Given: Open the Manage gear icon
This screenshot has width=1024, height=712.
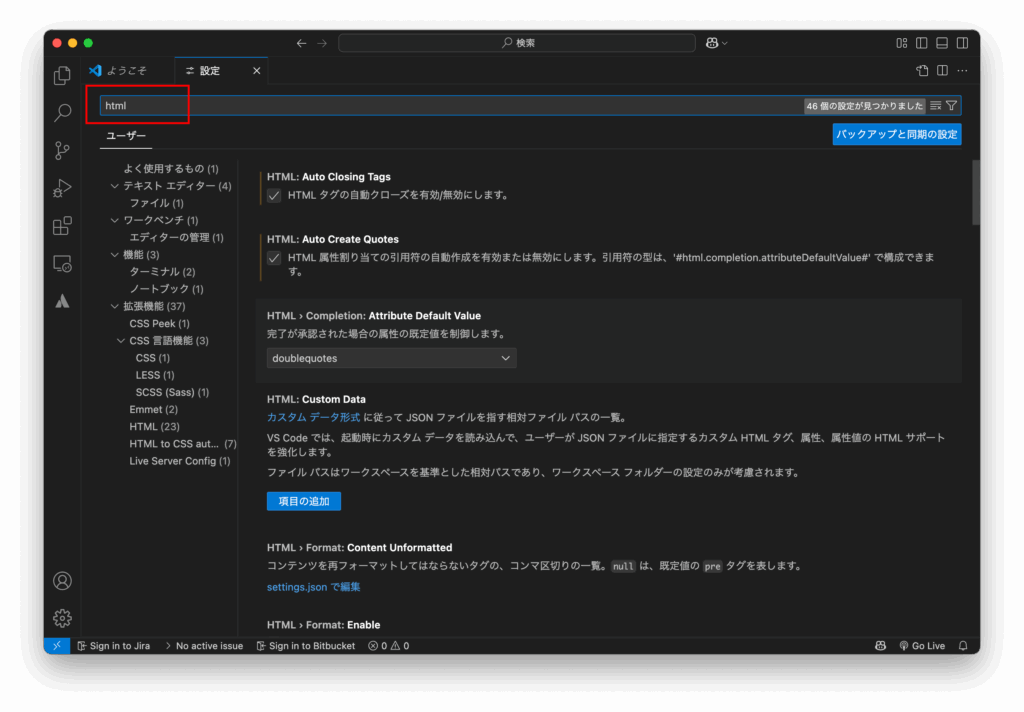Looking at the screenshot, I should tap(62, 618).
